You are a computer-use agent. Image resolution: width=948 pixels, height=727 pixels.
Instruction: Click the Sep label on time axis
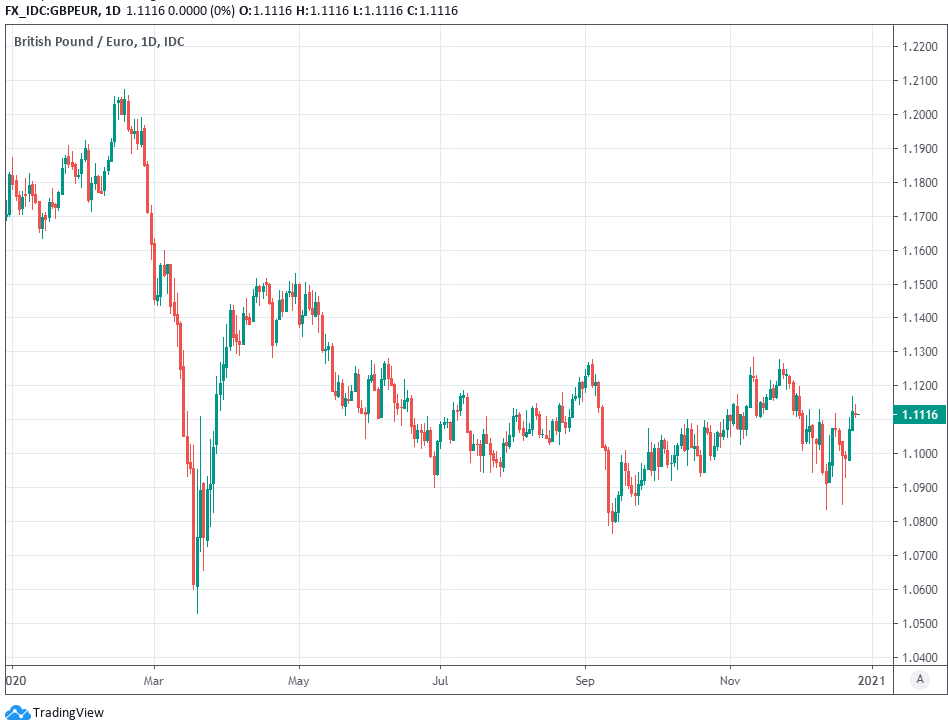(586, 680)
